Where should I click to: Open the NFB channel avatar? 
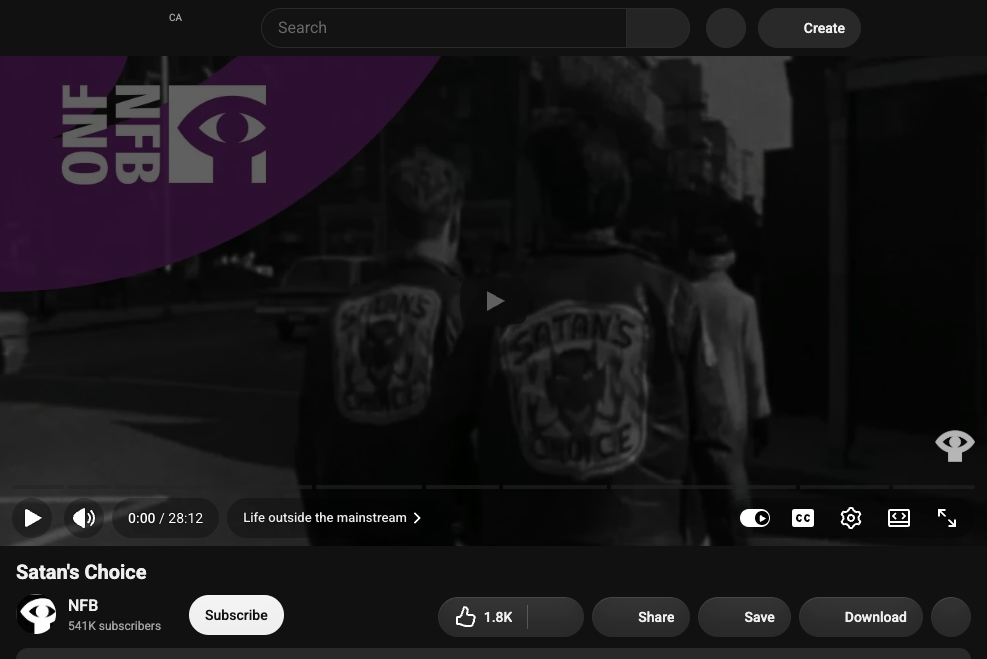tap(37, 614)
